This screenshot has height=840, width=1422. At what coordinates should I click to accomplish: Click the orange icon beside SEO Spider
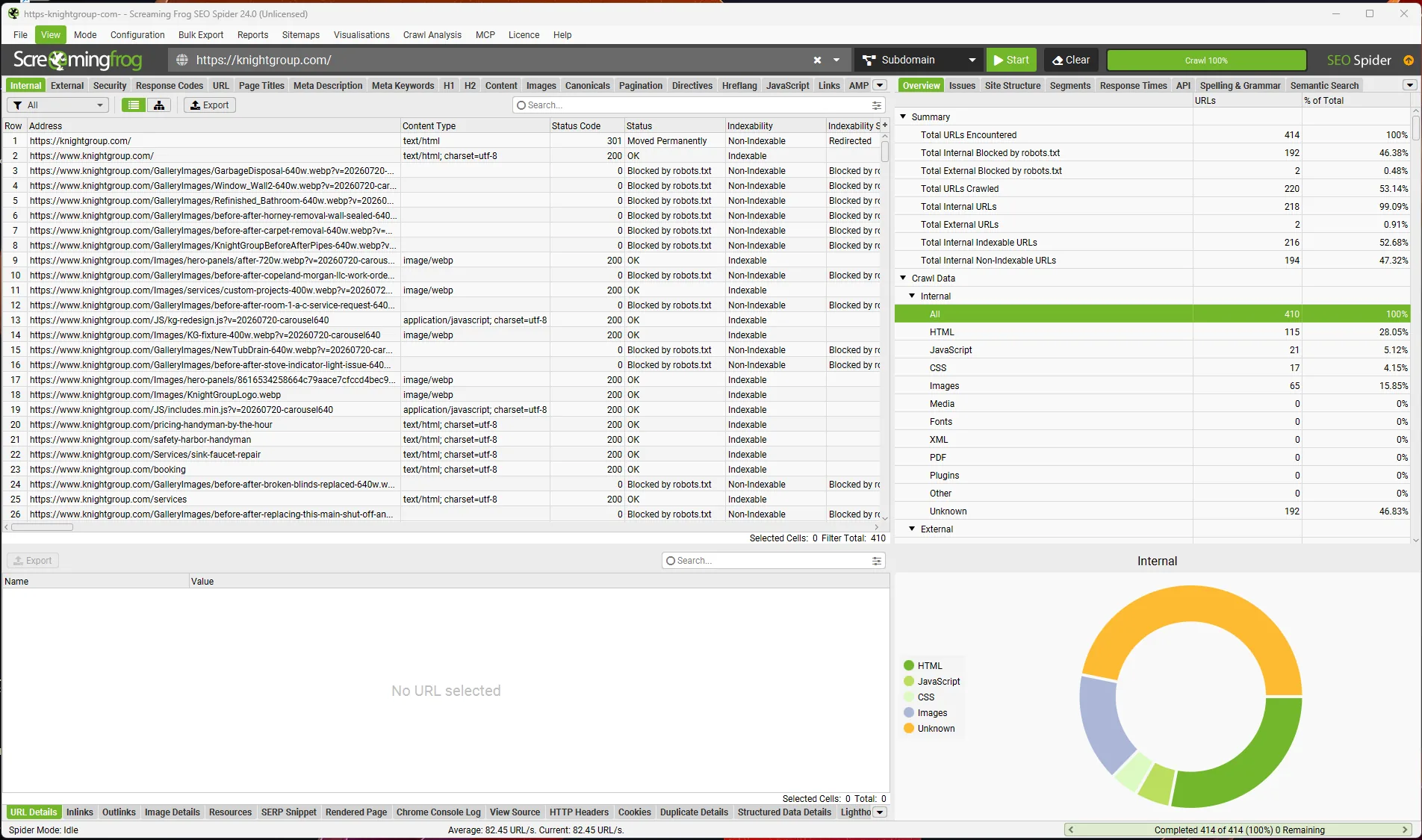click(1409, 60)
